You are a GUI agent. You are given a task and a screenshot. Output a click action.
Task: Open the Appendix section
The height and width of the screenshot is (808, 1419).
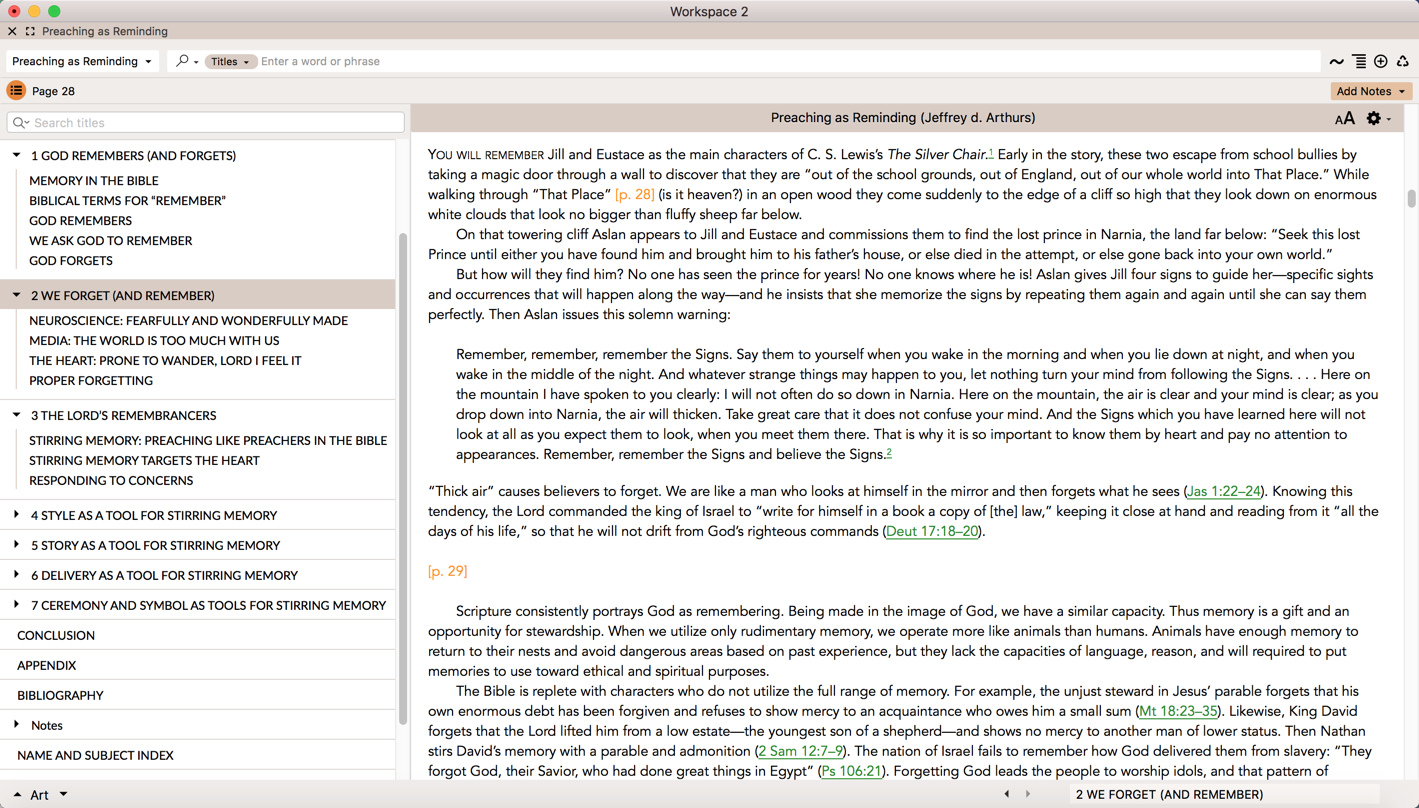tap(46, 665)
